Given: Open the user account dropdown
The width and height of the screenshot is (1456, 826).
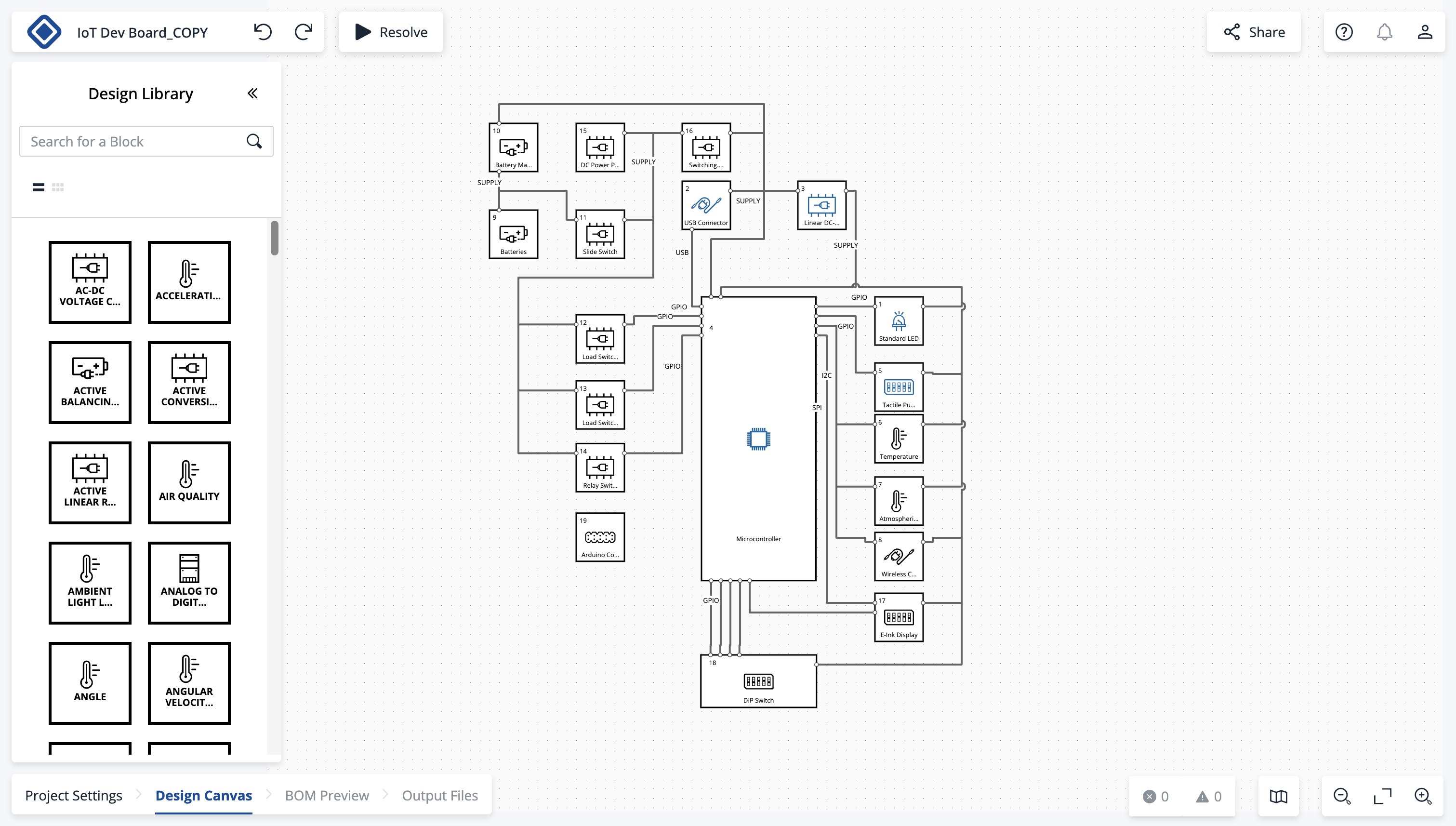Looking at the screenshot, I should pyautogui.click(x=1425, y=32).
